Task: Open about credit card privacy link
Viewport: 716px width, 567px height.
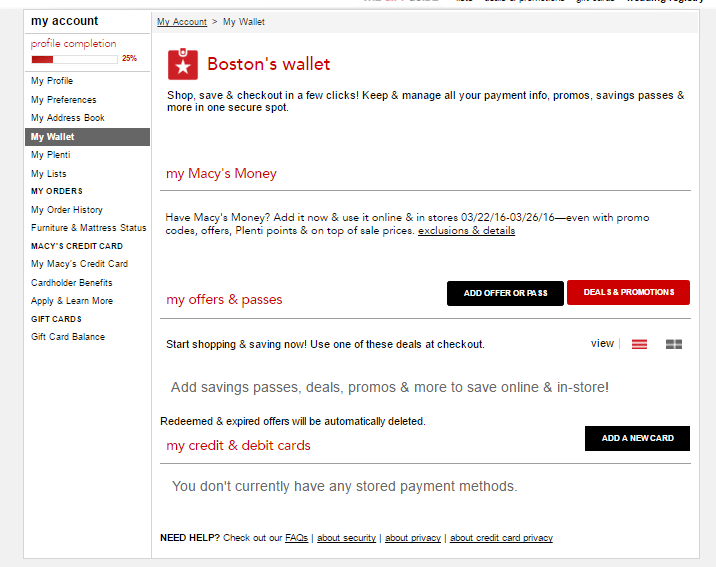Action: pos(501,538)
